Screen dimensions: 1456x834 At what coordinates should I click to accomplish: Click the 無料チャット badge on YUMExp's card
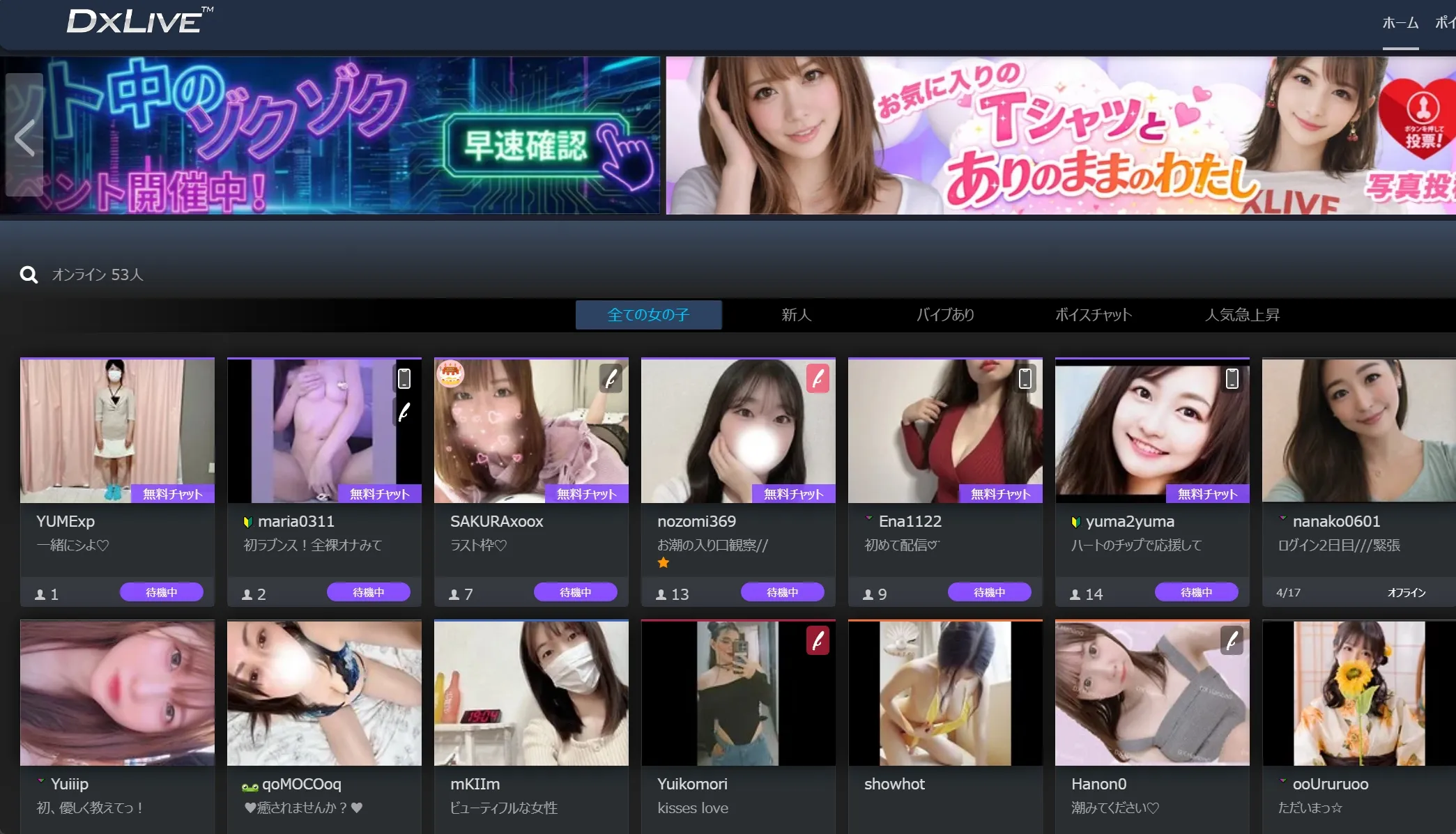coord(173,493)
